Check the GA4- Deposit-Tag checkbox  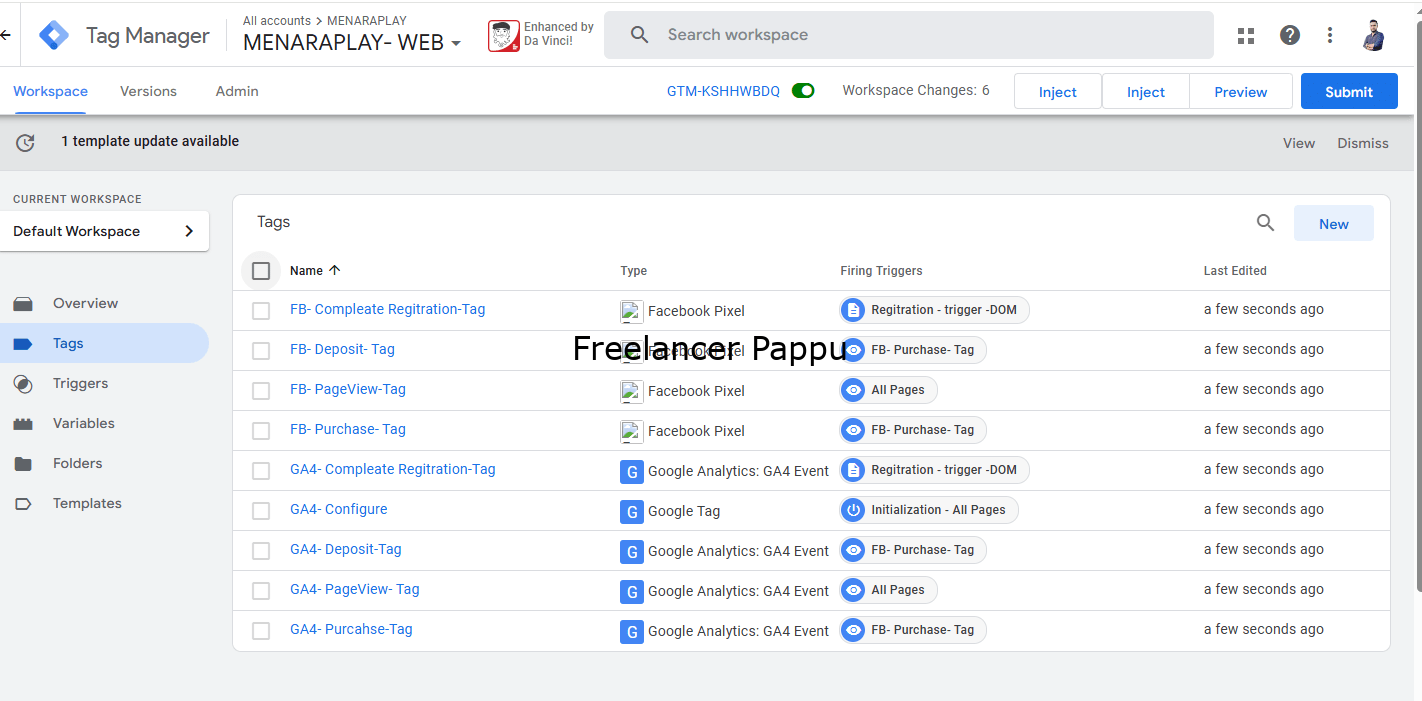pyautogui.click(x=261, y=551)
